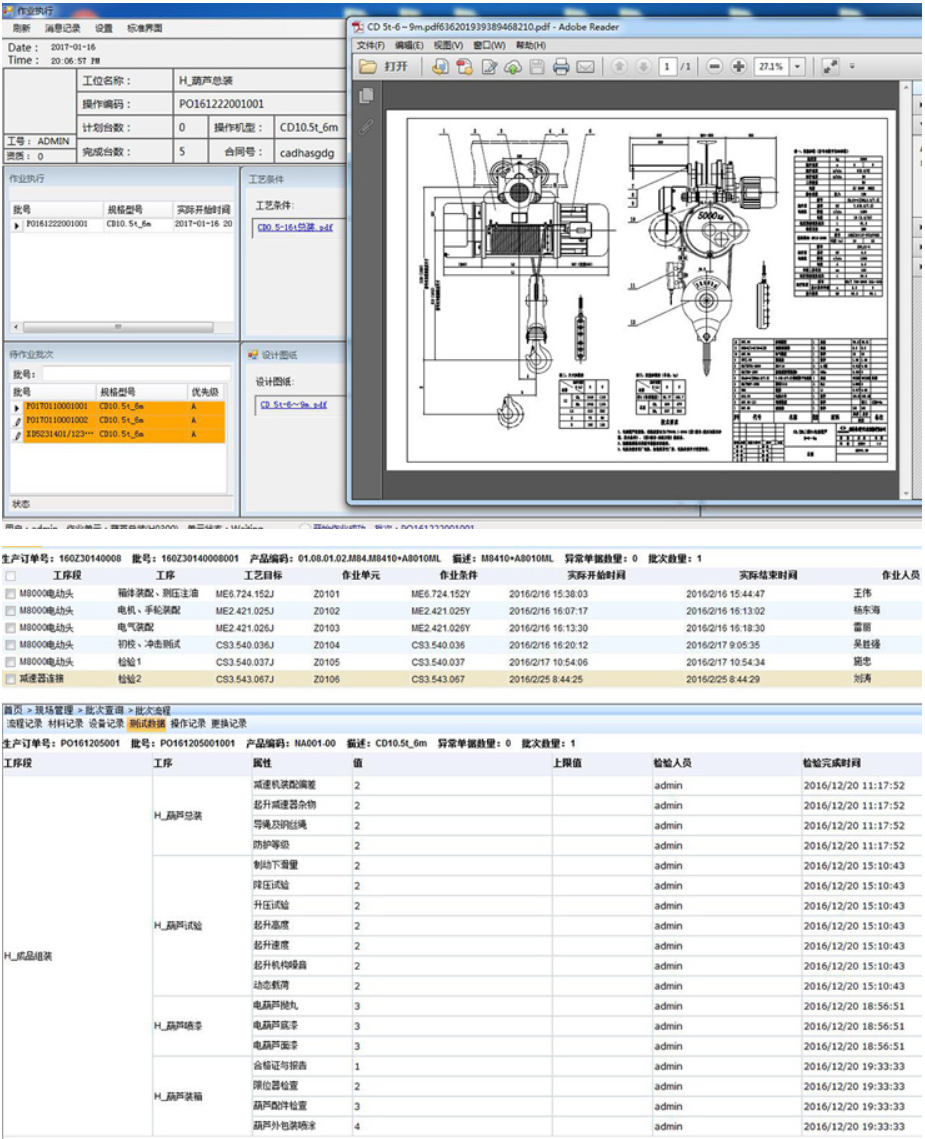Viewport: 925px width, 1139px height.
Task: Open the page thumbnails panel icon
Action: pos(366,96)
